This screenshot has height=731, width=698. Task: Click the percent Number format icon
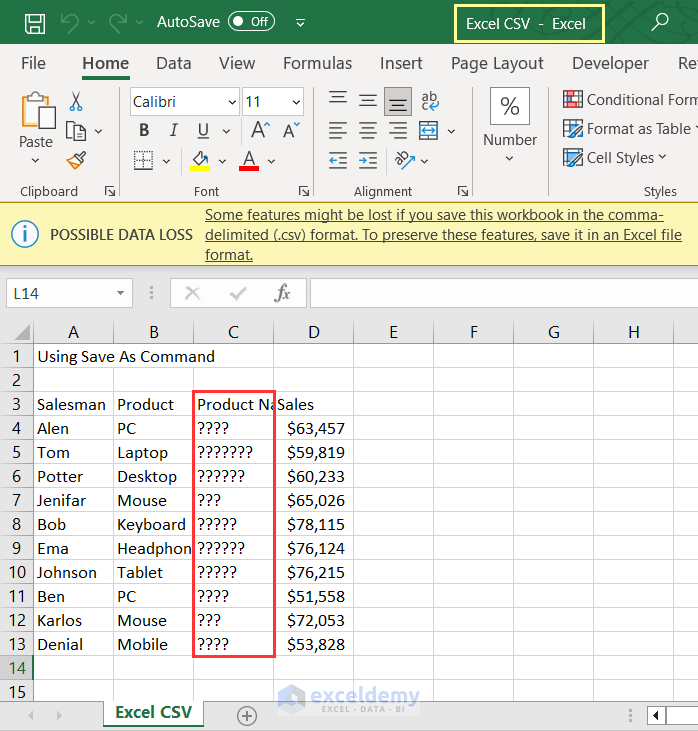(510, 106)
